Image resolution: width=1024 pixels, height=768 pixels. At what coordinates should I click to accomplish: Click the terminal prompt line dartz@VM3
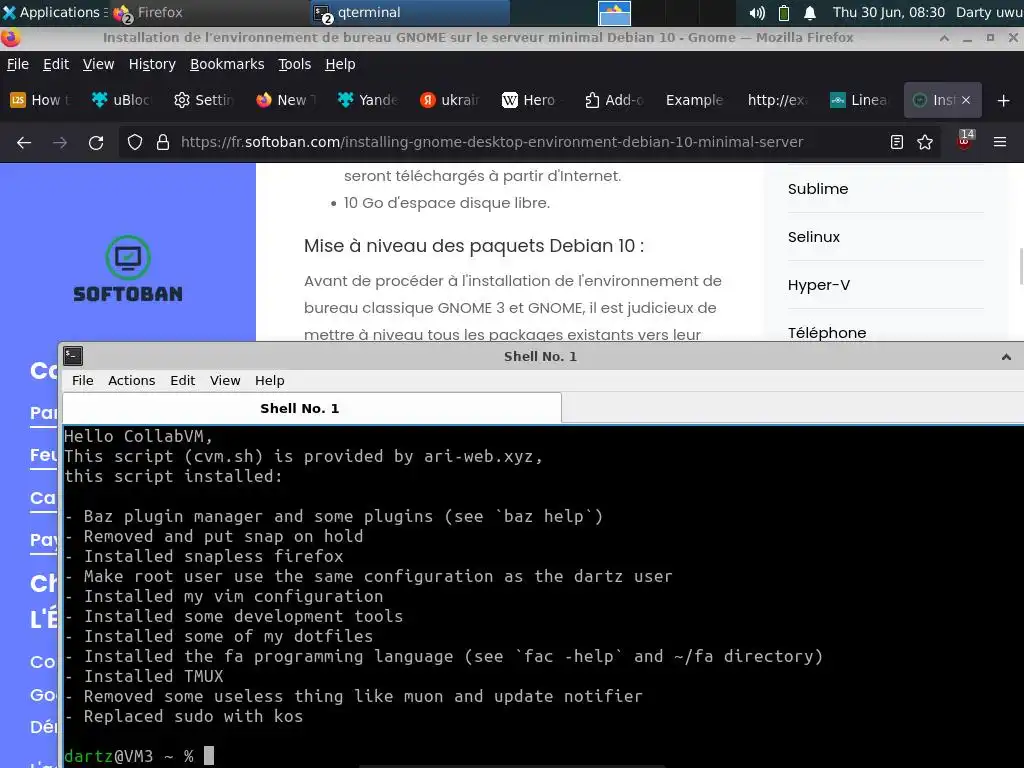[x=139, y=756]
